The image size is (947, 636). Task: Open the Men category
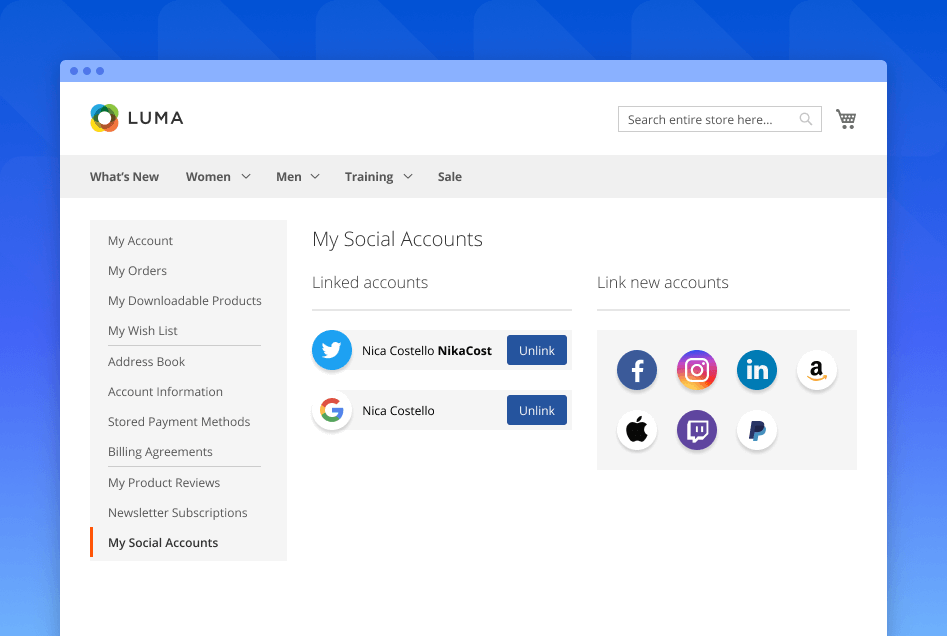coord(289,176)
